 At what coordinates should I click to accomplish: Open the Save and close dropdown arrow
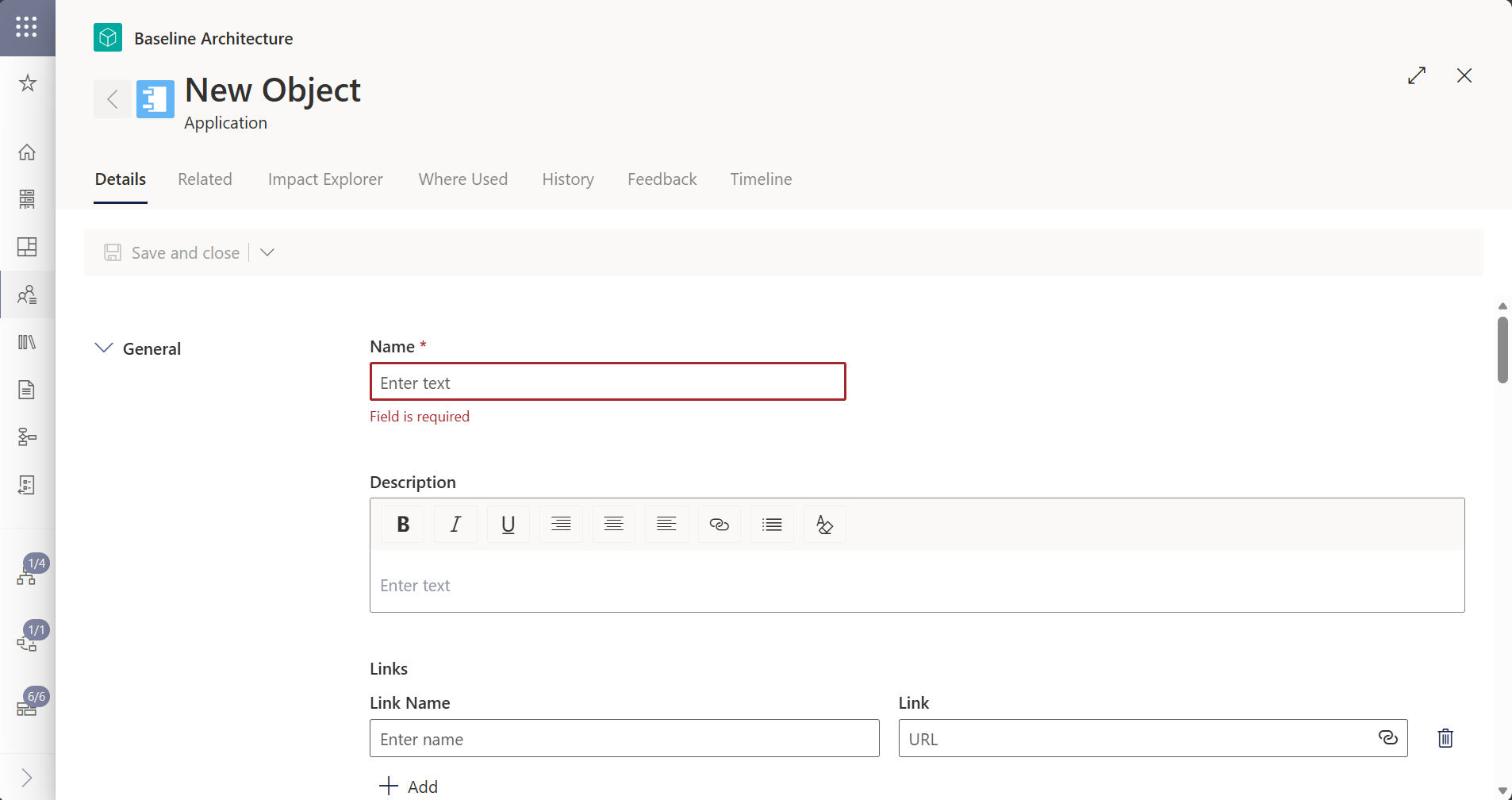(267, 252)
